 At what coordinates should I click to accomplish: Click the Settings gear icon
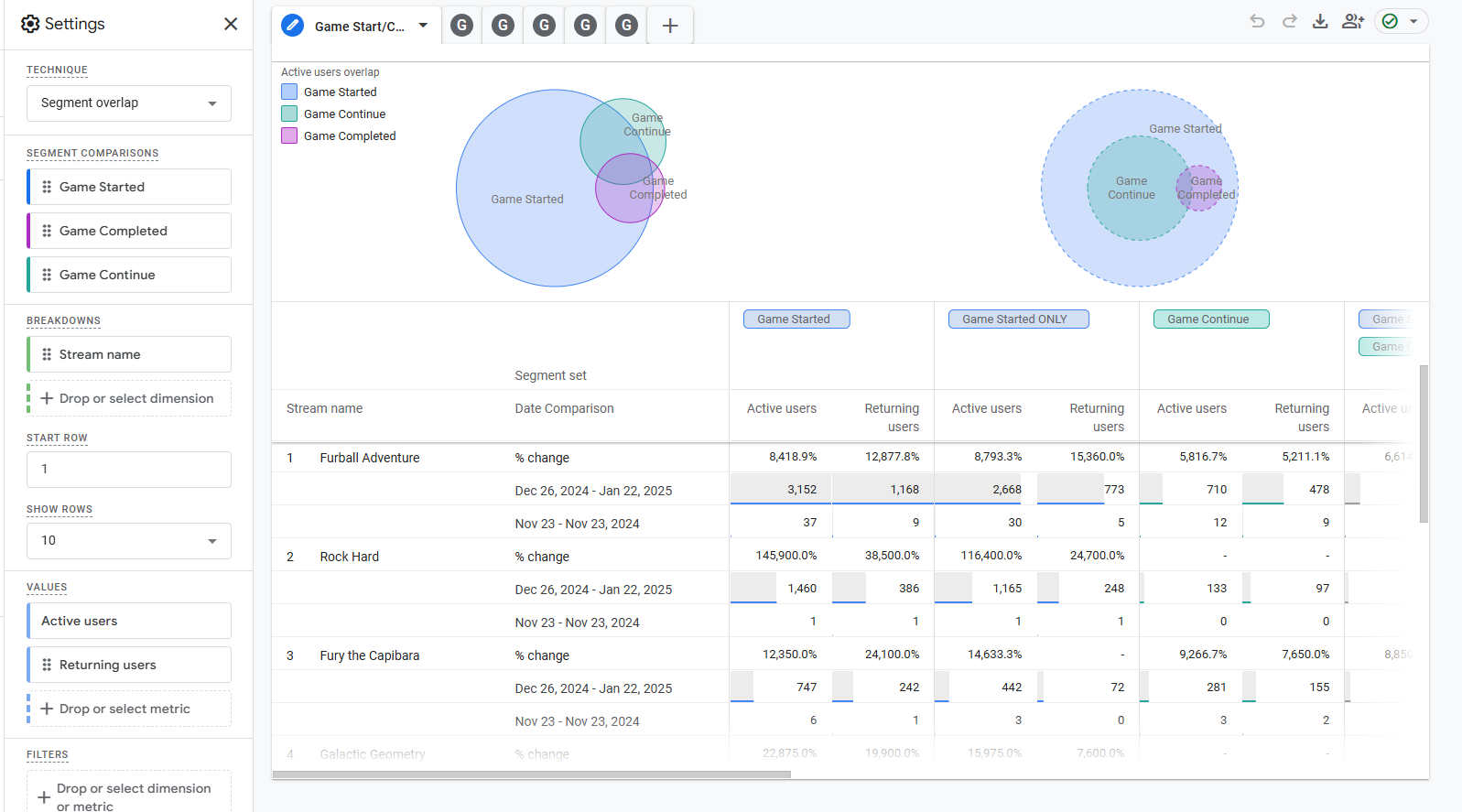coord(30,24)
